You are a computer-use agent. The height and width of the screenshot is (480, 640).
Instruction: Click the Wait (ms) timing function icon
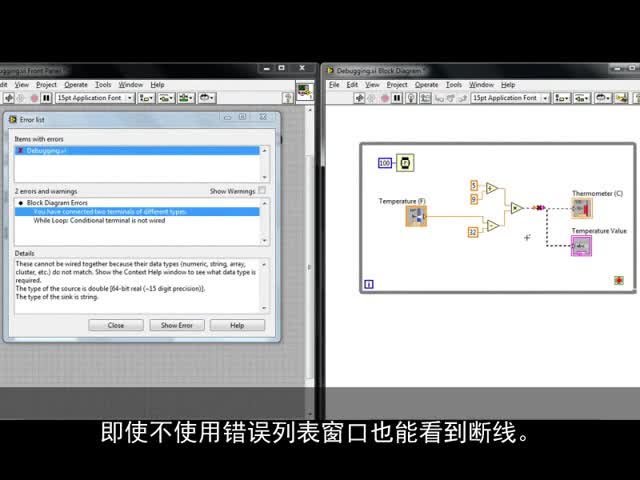point(405,163)
